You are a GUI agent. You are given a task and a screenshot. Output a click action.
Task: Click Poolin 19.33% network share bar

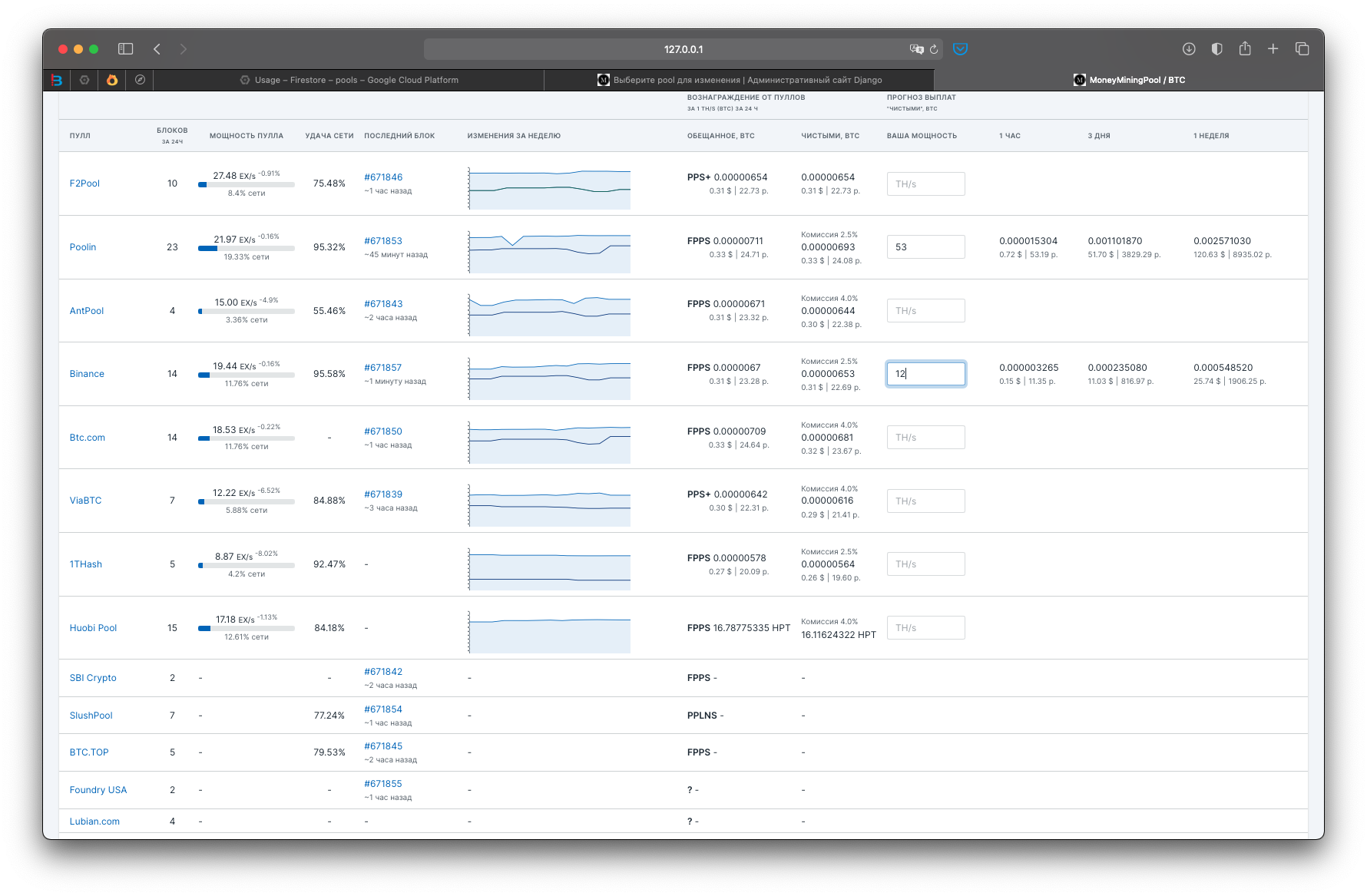click(x=247, y=249)
